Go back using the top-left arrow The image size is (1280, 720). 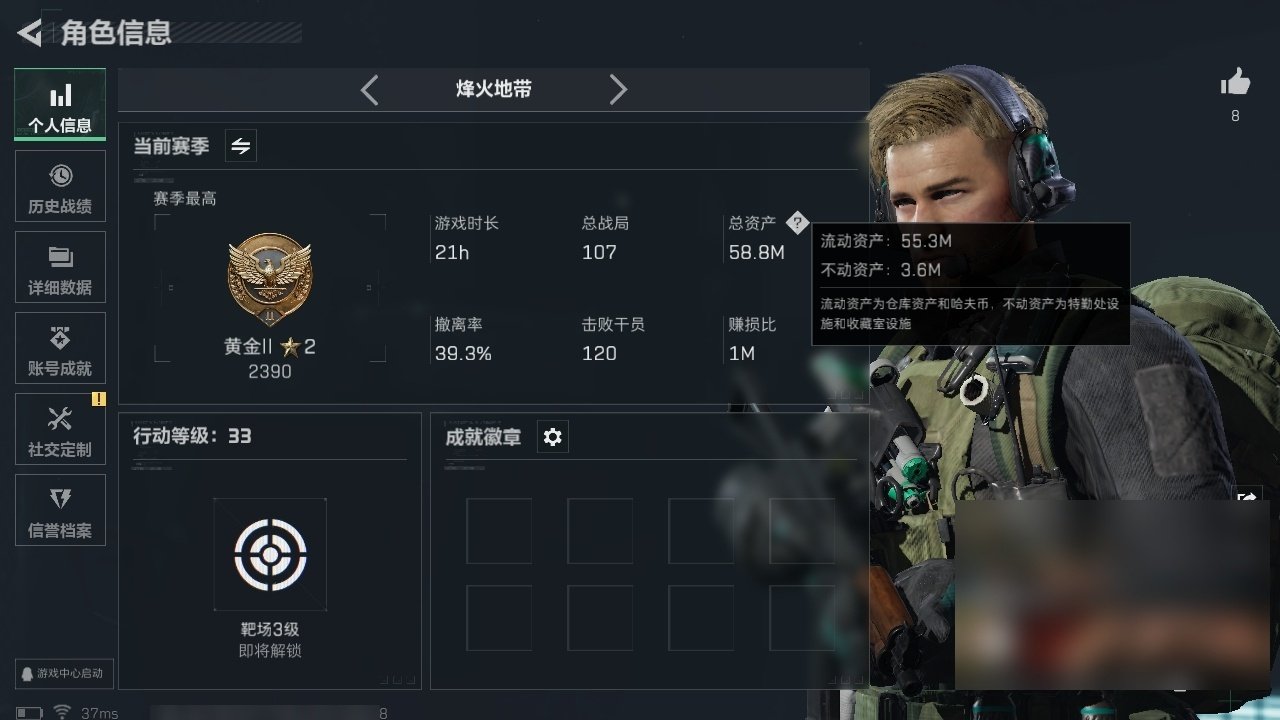click(x=29, y=33)
